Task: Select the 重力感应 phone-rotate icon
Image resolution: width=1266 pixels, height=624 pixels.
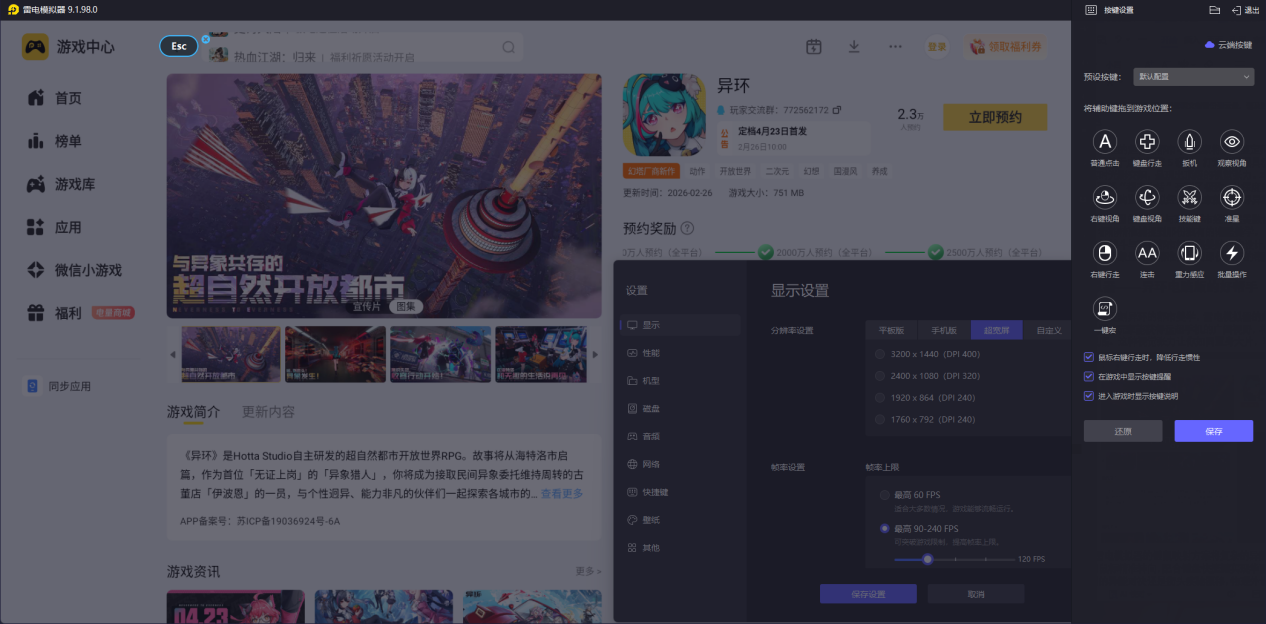Action: pos(1189,253)
